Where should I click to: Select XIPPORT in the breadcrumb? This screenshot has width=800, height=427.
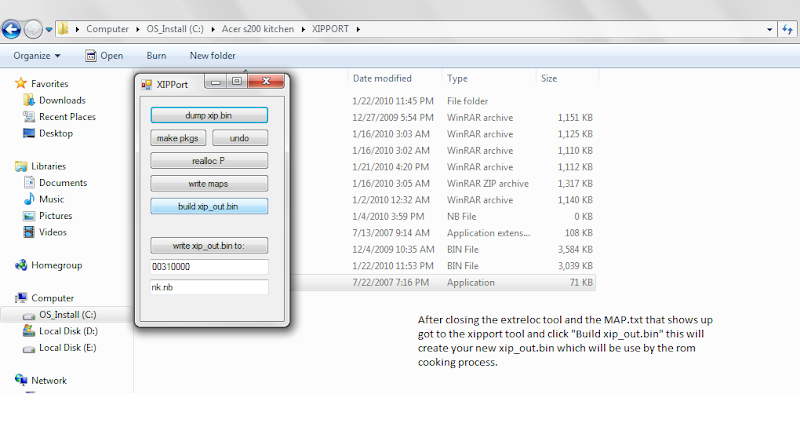tap(330, 29)
